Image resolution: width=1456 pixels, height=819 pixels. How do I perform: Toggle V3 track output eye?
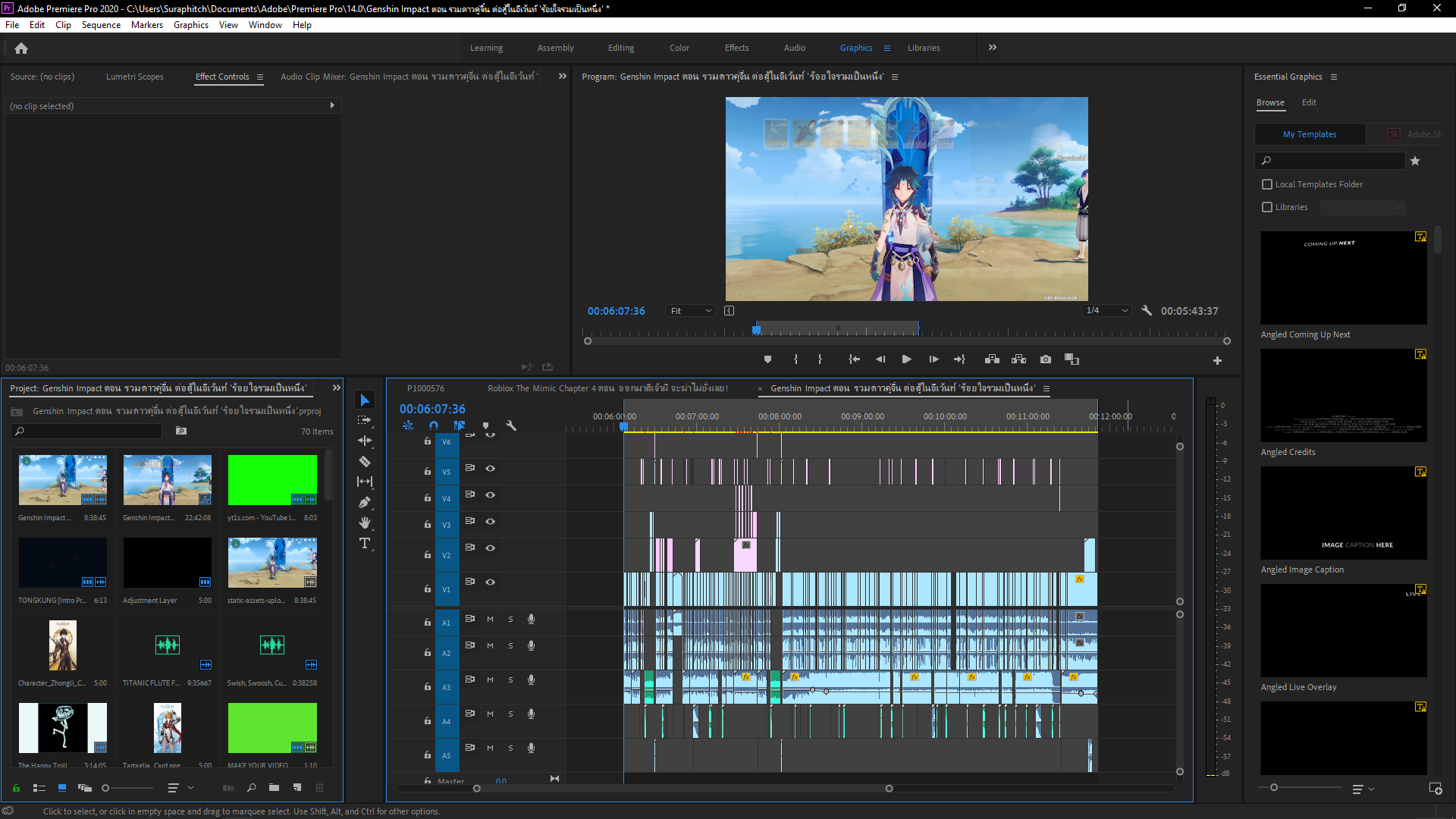(x=491, y=522)
